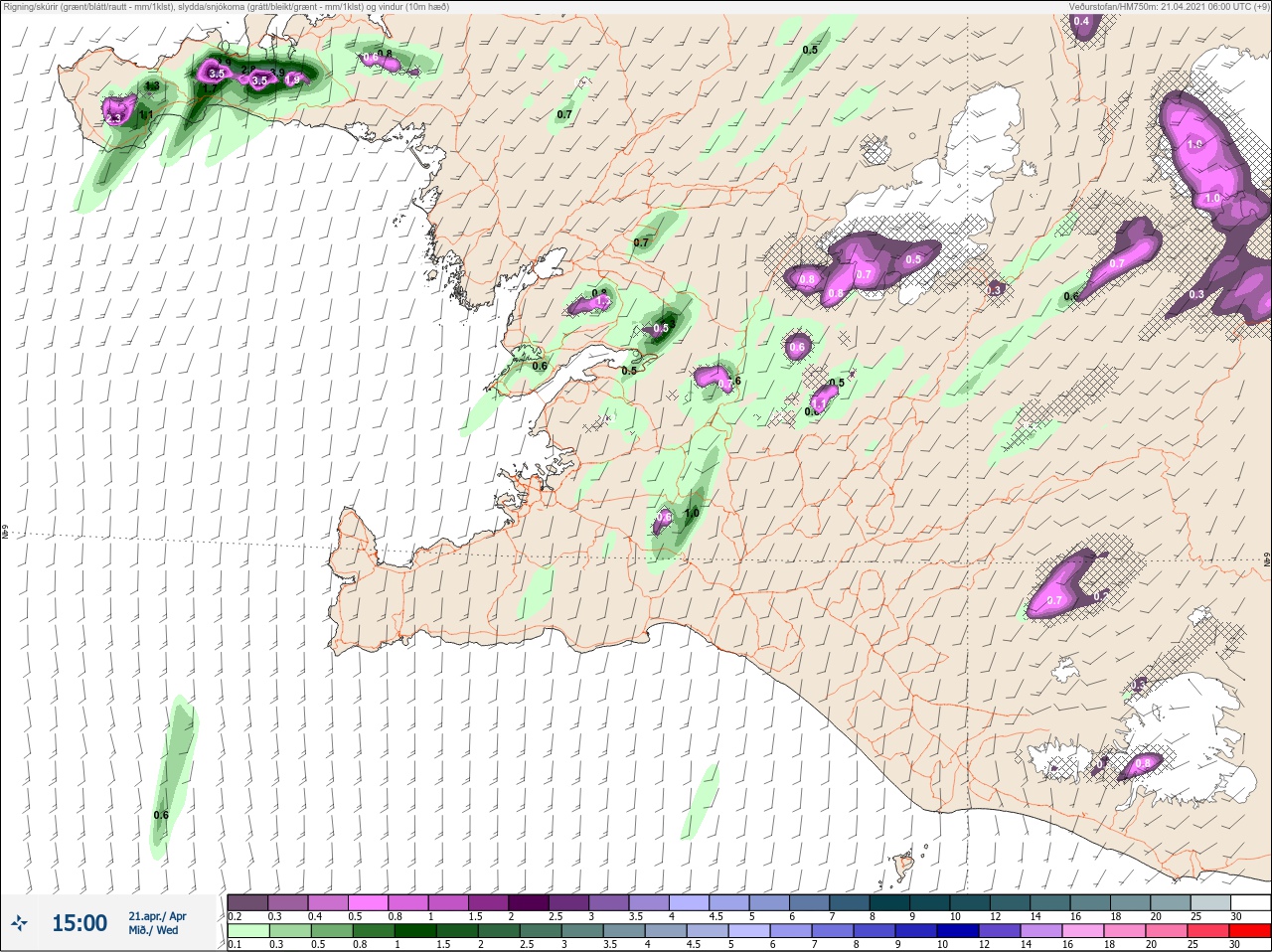Click the weather office logo icon beside 15:00
1272x952 pixels.
point(20,923)
